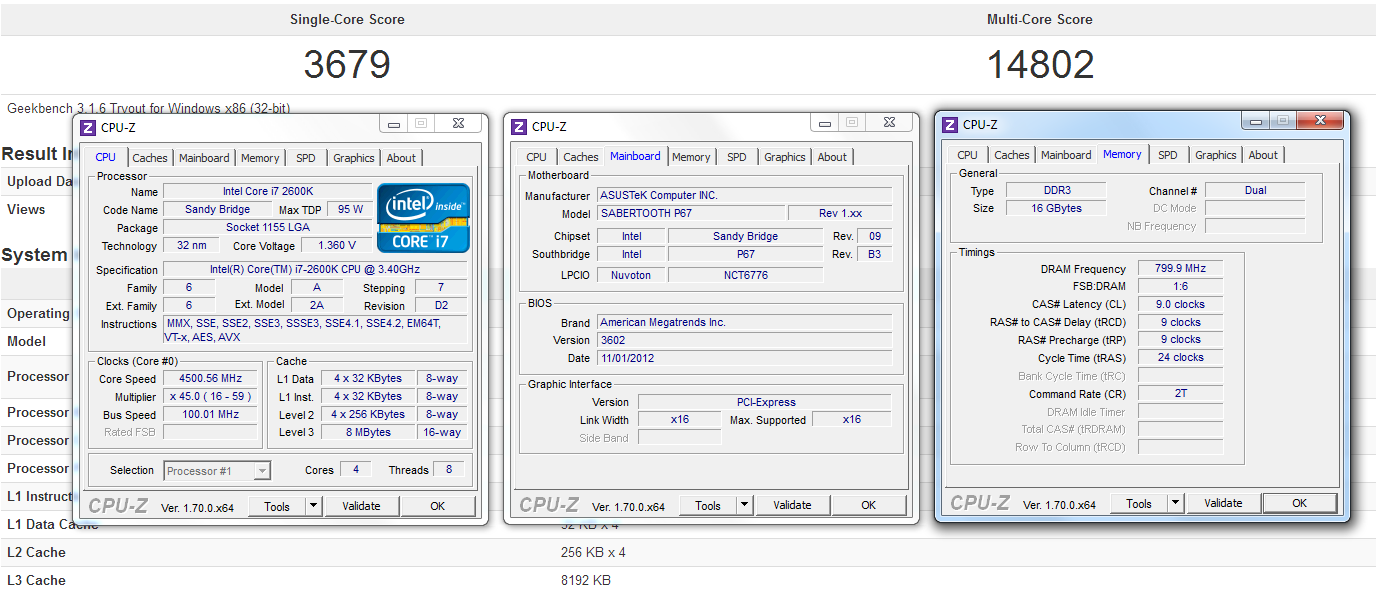
Task: Switch to CPU tab in the Mainboard window
Action: coord(537,157)
